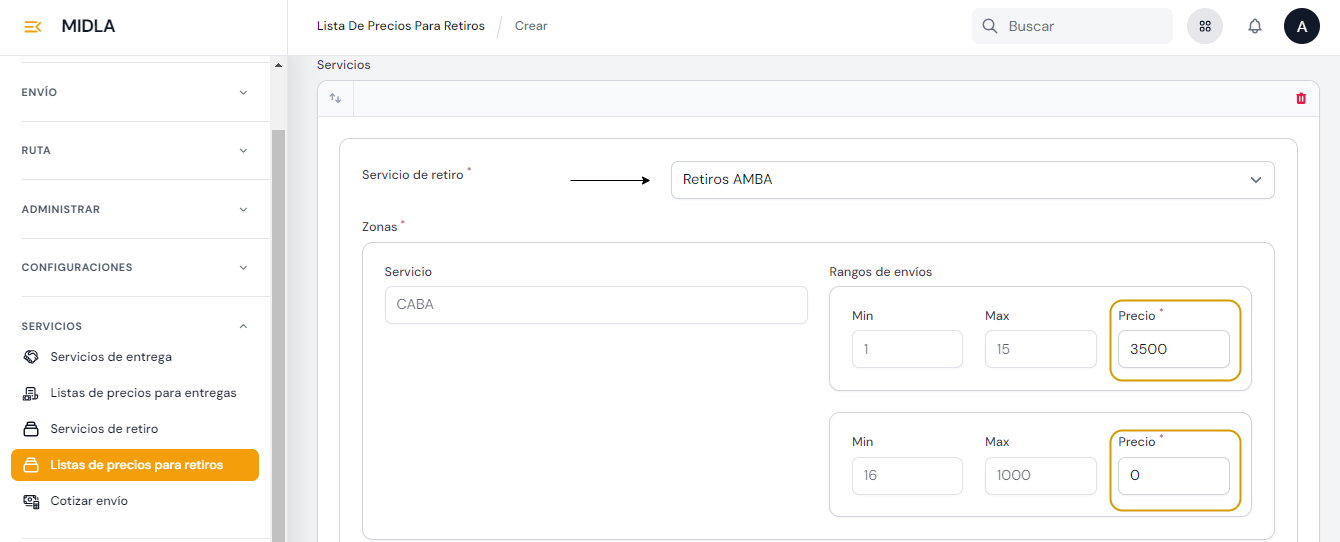Open notifications bell
The image size is (1340, 542).
click(x=1254, y=27)
